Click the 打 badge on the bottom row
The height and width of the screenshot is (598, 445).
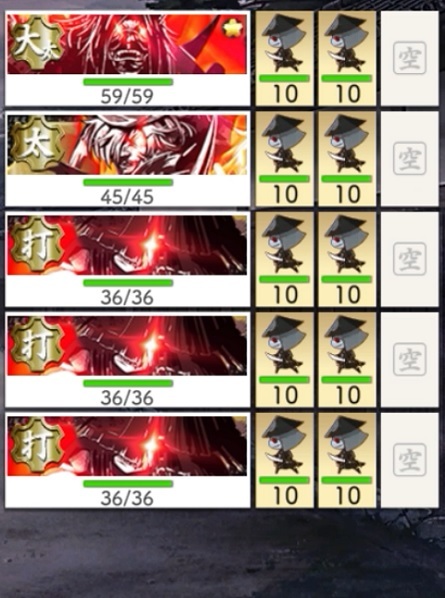pos(36,446)
